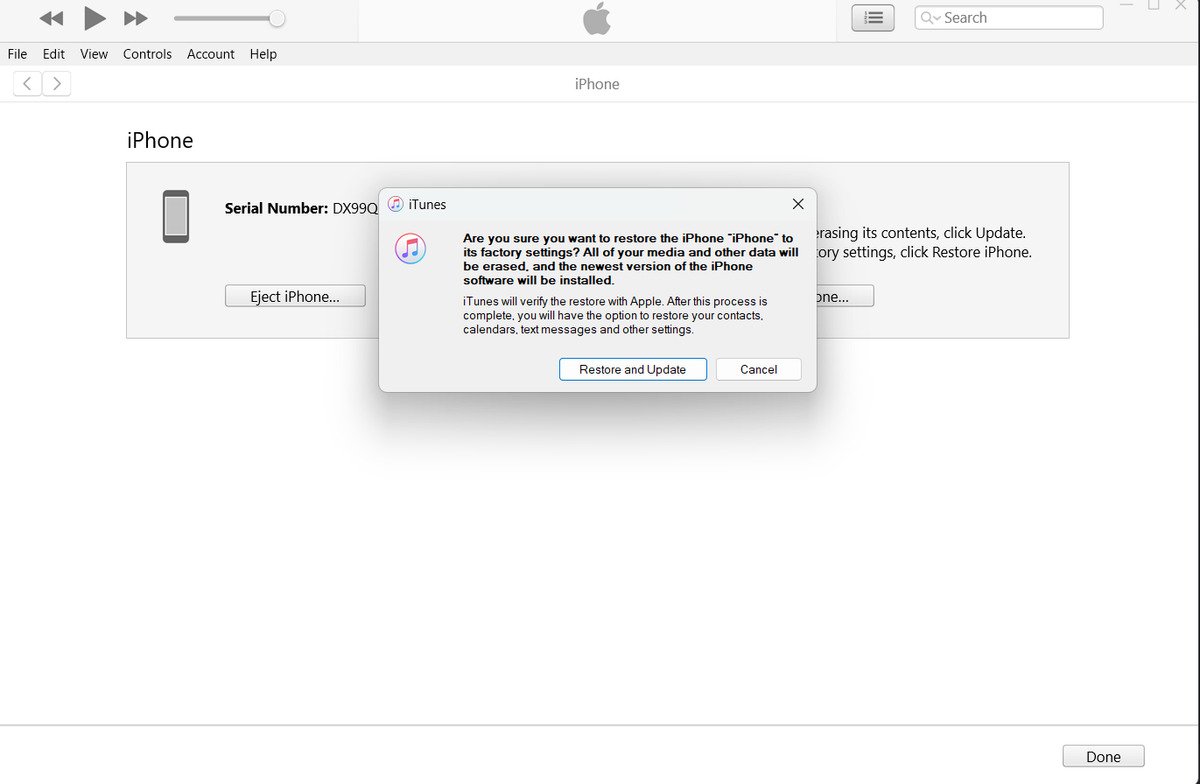Screen dimensions: 1200x784
Task: Open the Help menu
Action: pyautogui.click(x=263, y=54)
